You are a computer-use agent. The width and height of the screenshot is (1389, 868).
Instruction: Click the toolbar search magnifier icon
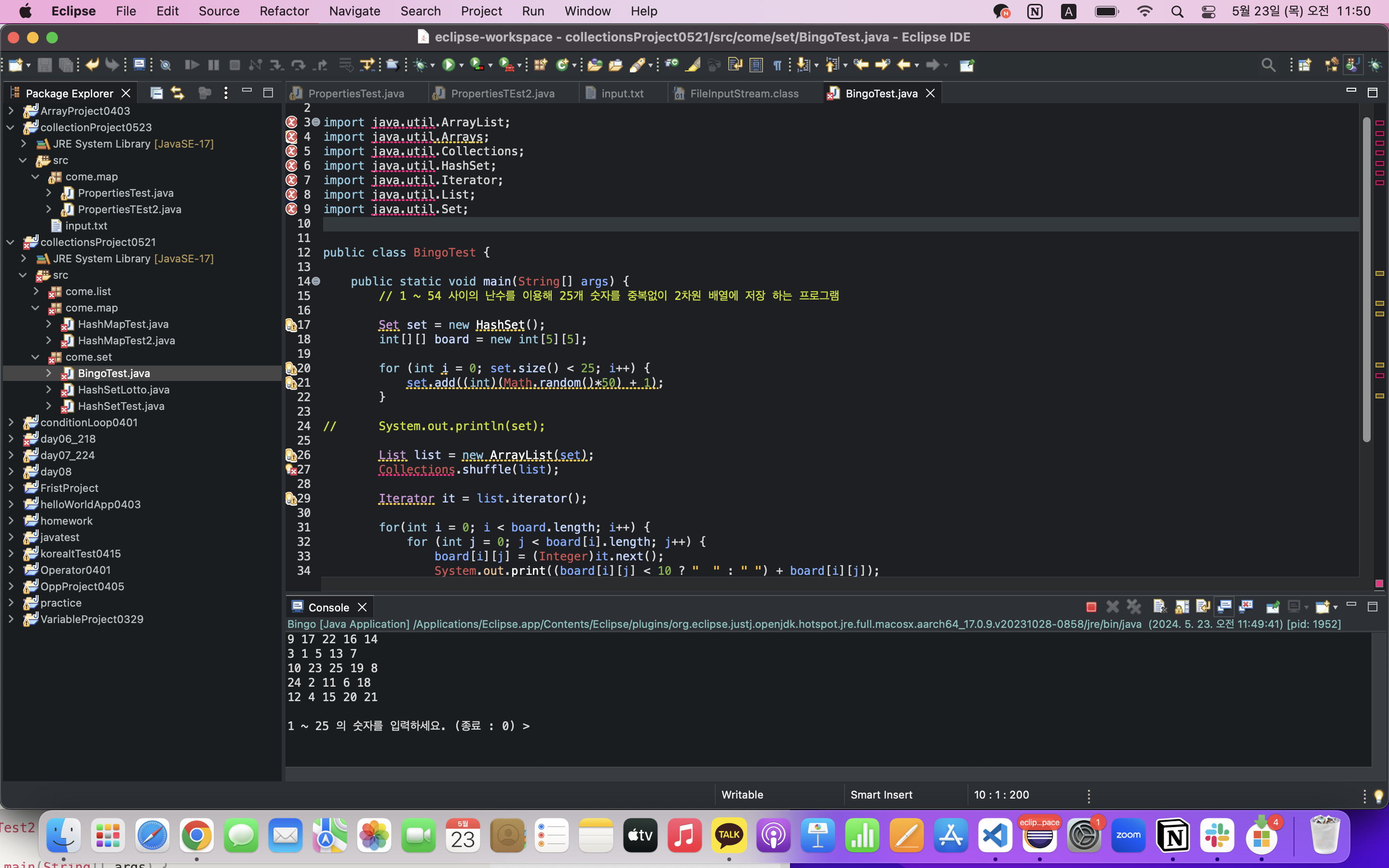(1268, 65)
